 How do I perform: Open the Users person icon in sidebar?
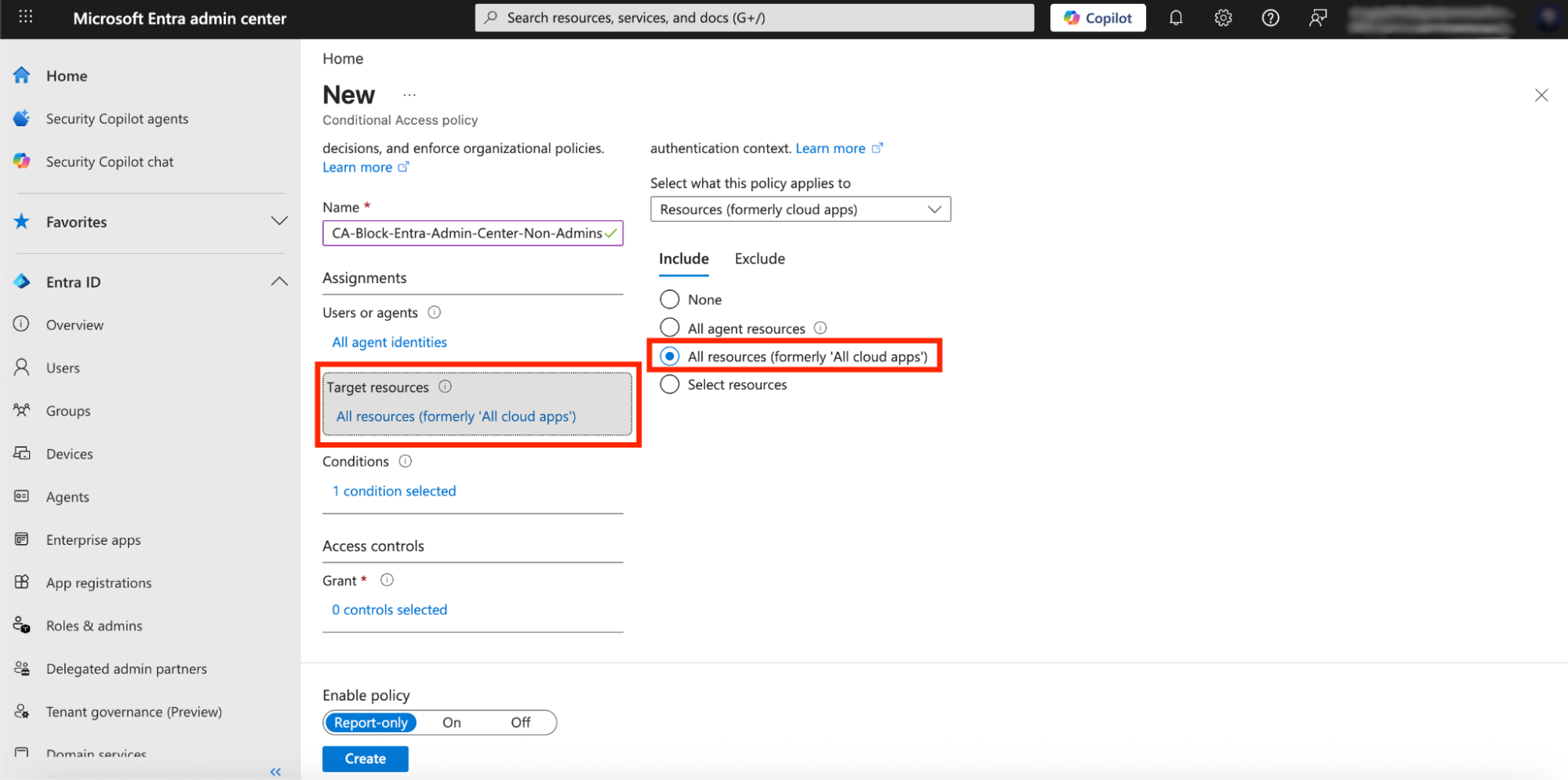tap(22, 367)
